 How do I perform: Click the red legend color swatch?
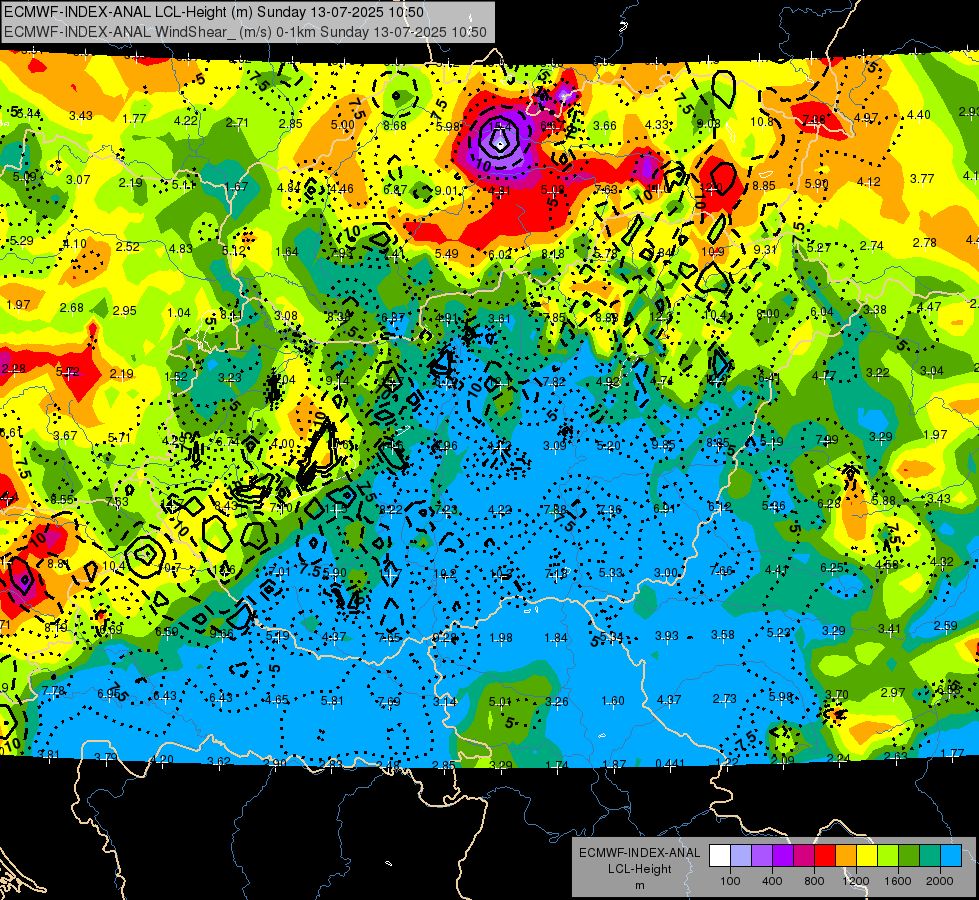click(x=825, y=855)
